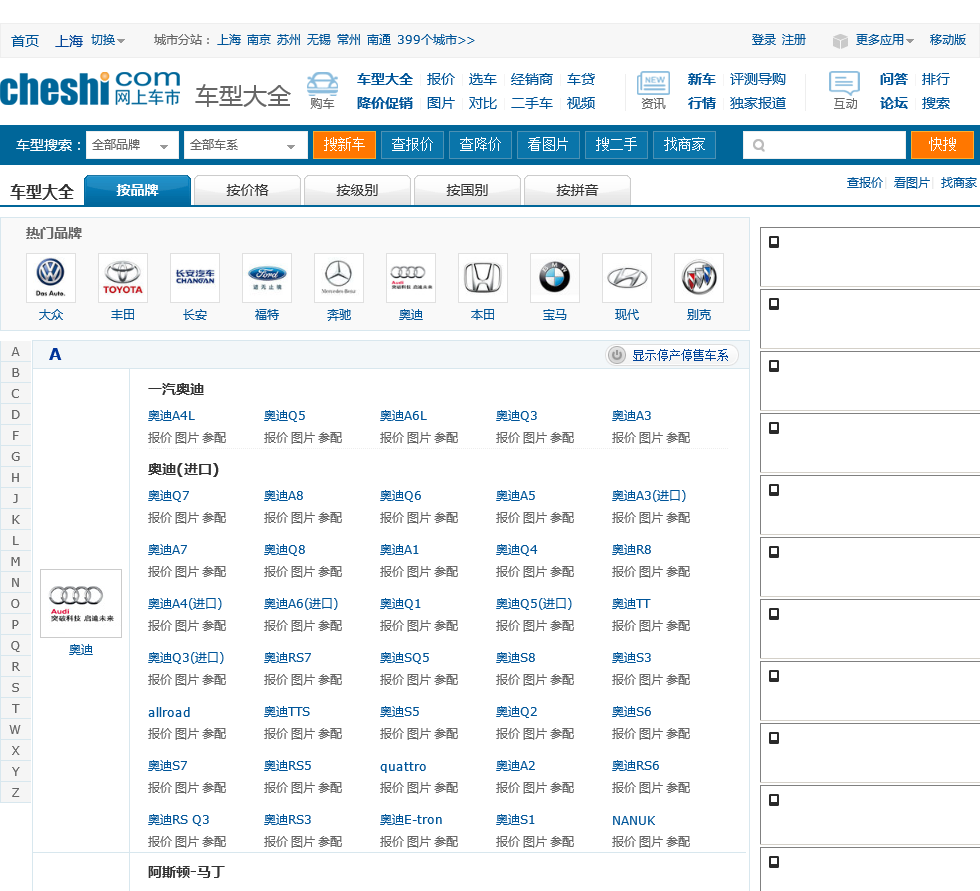Click the cheshi.com site logo
980x891 pixels.
[x=91, y=88]
